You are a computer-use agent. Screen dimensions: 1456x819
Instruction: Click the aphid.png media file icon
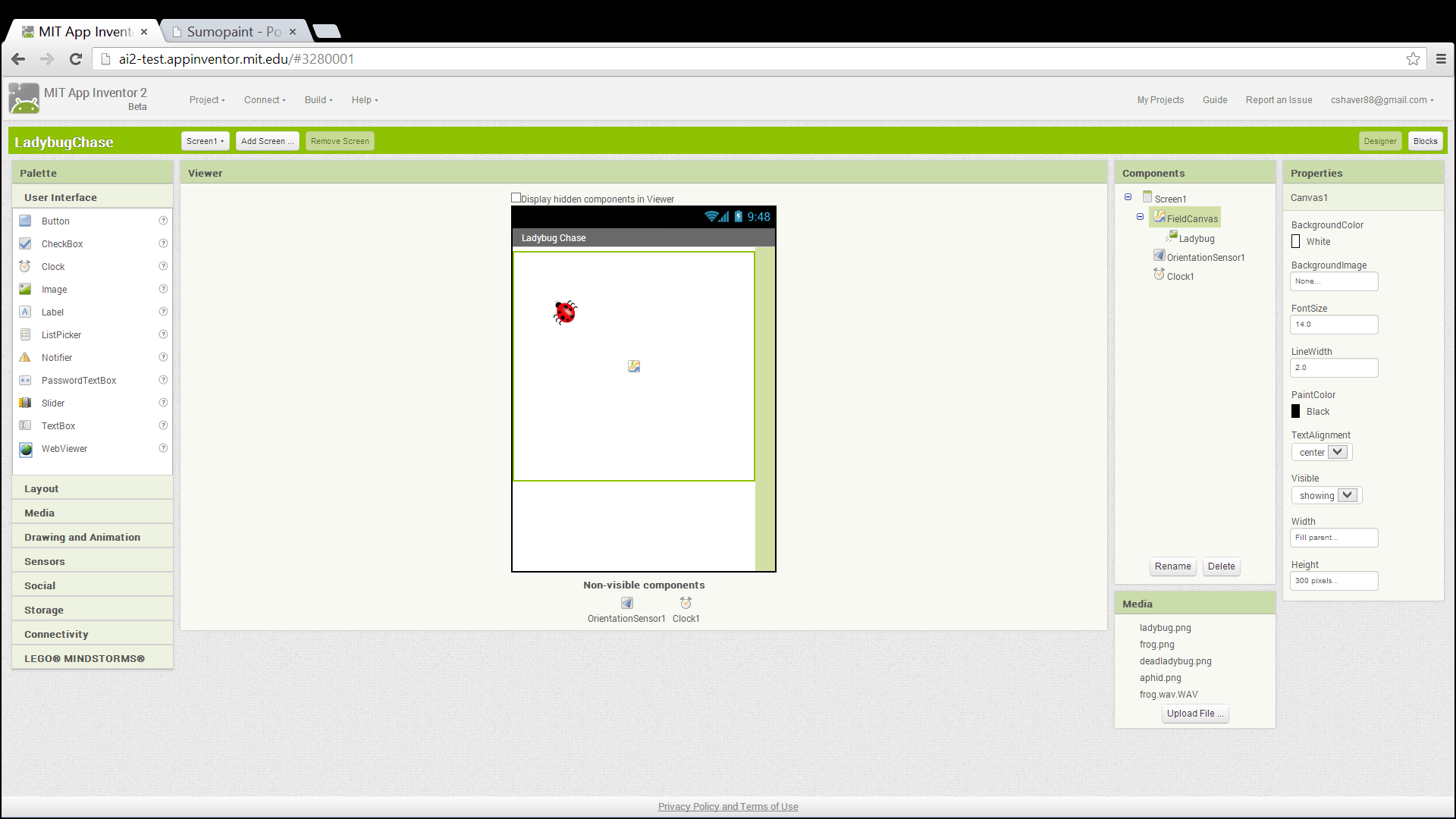point(1160,677)
